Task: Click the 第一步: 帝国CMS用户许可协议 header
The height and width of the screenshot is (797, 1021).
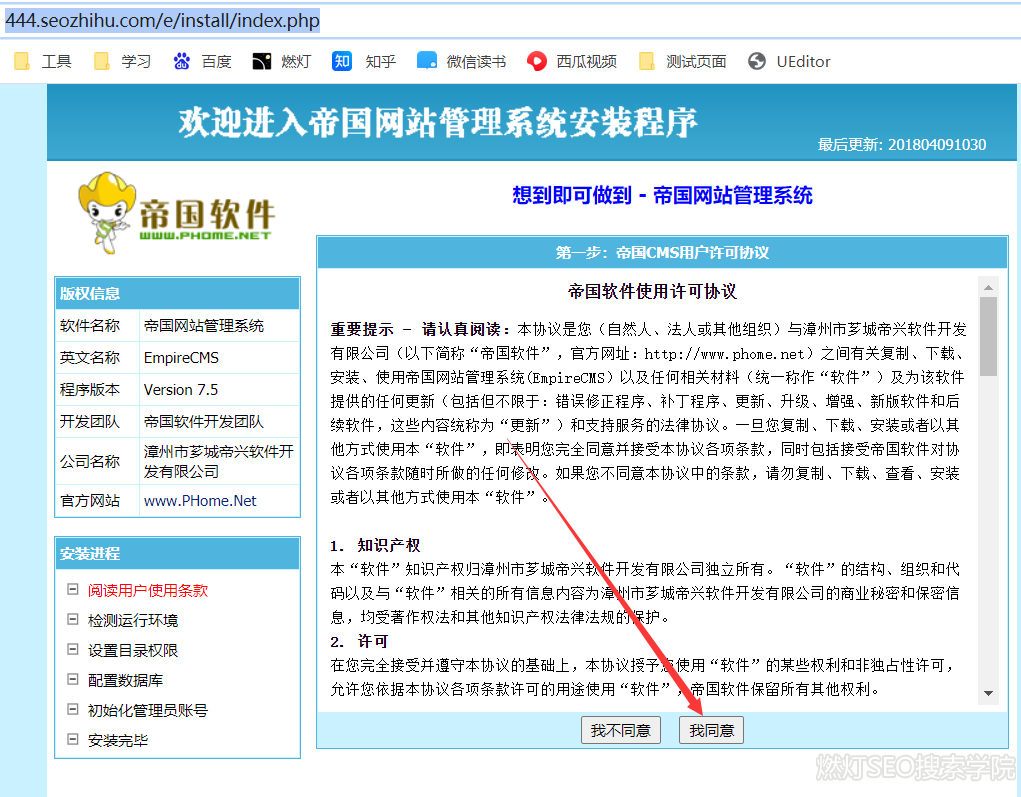Action: (662, 253)
